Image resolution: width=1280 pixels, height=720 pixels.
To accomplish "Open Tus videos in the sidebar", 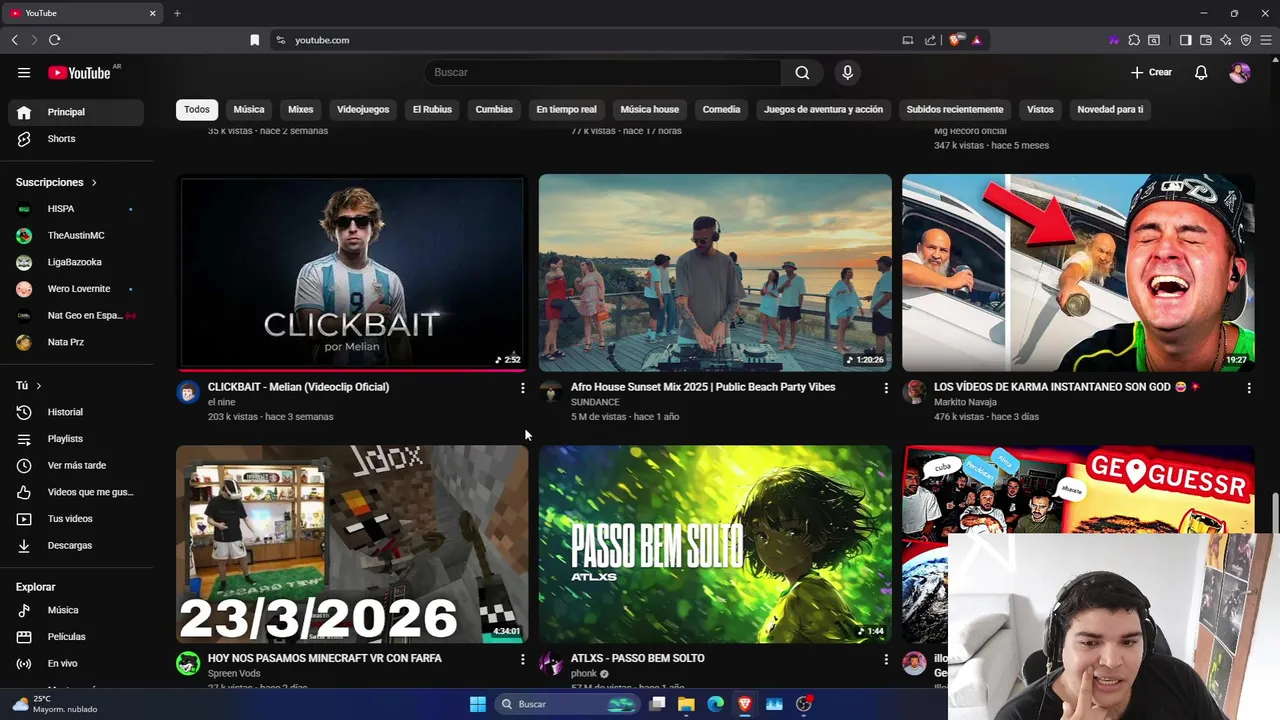I will coord(76,519).
